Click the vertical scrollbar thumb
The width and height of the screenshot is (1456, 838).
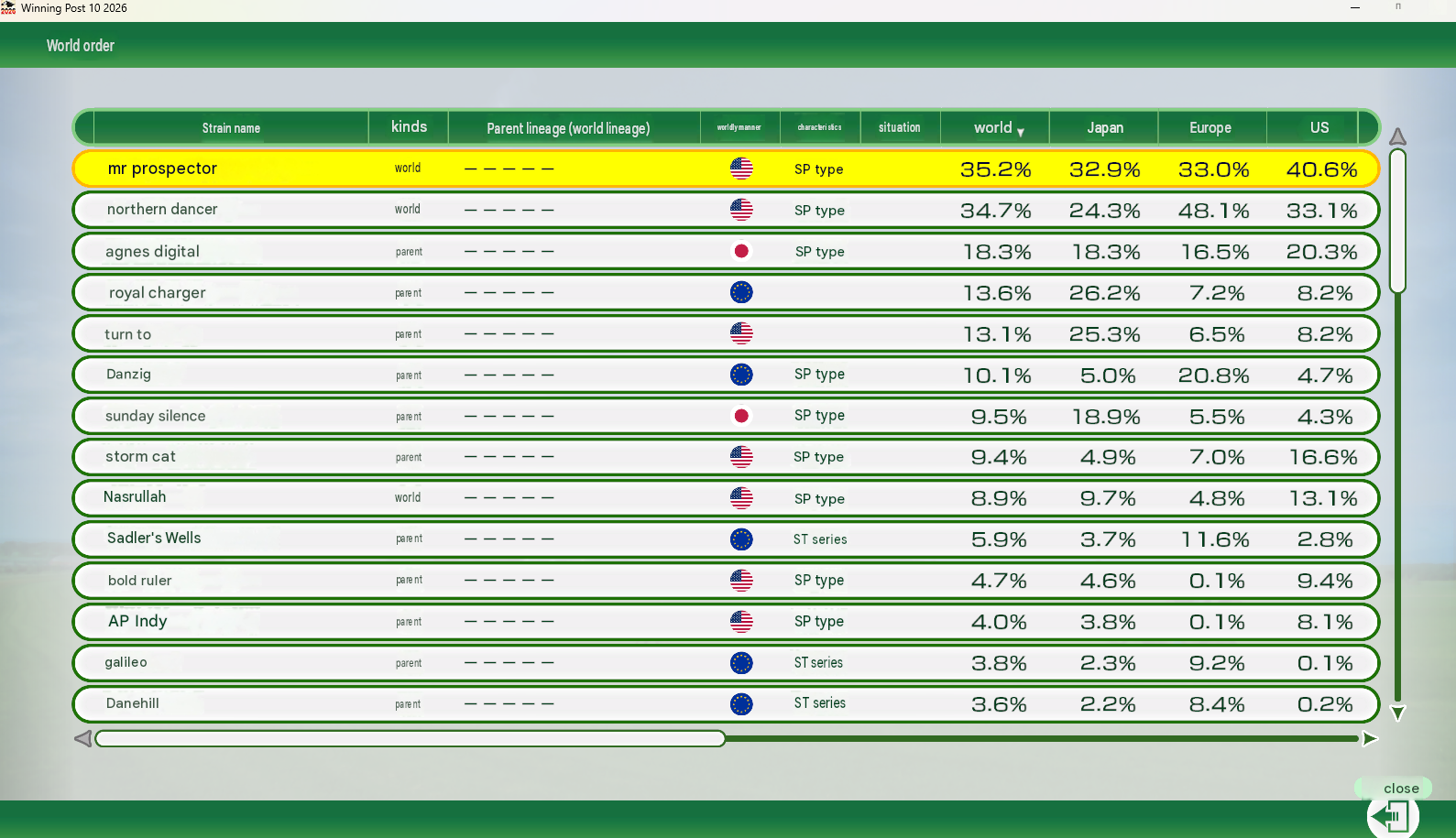tap(1397, 221)
